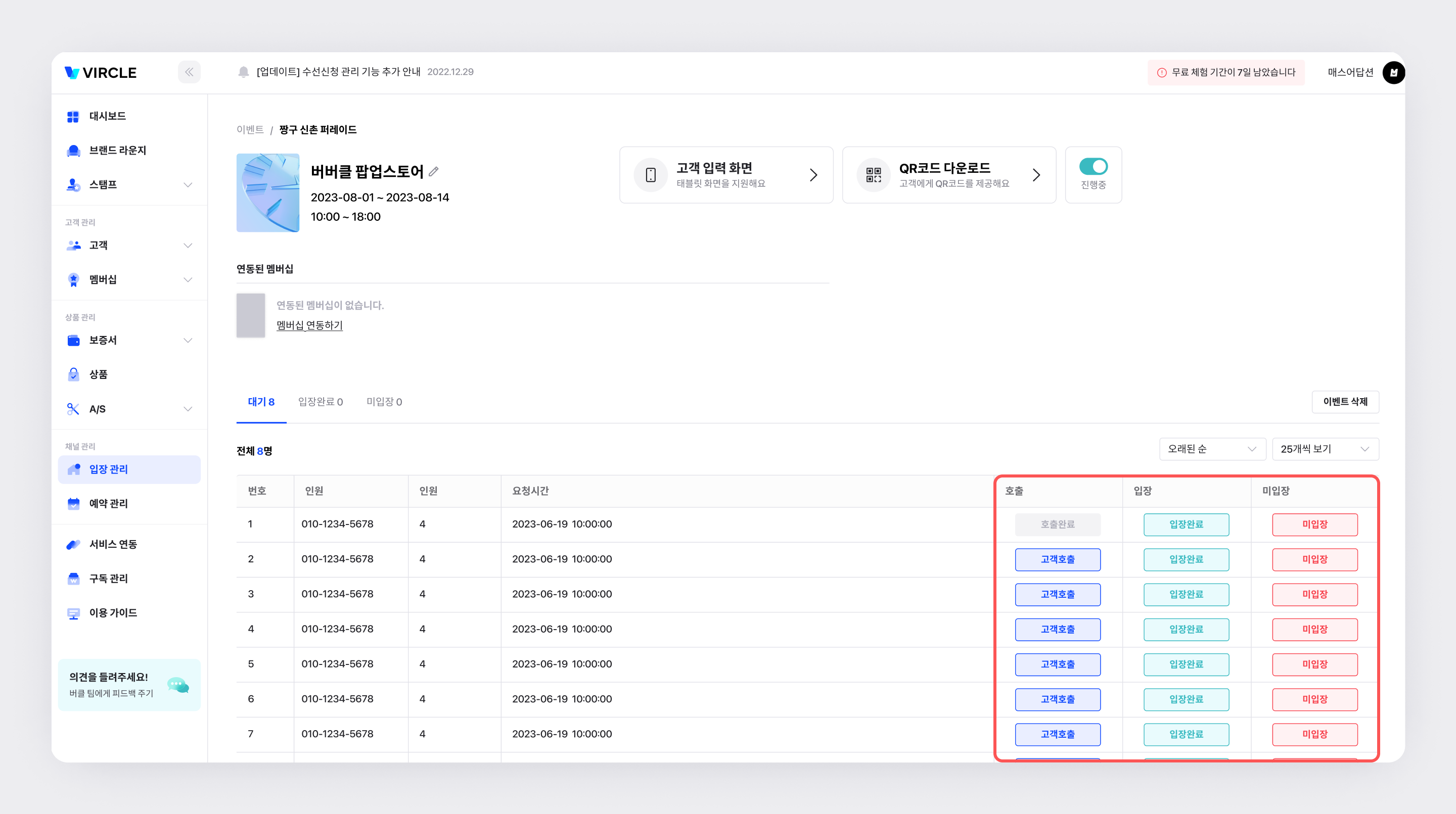
Task: Toggle the 진행중 event status switch
Action: (x=1093, y=167)
